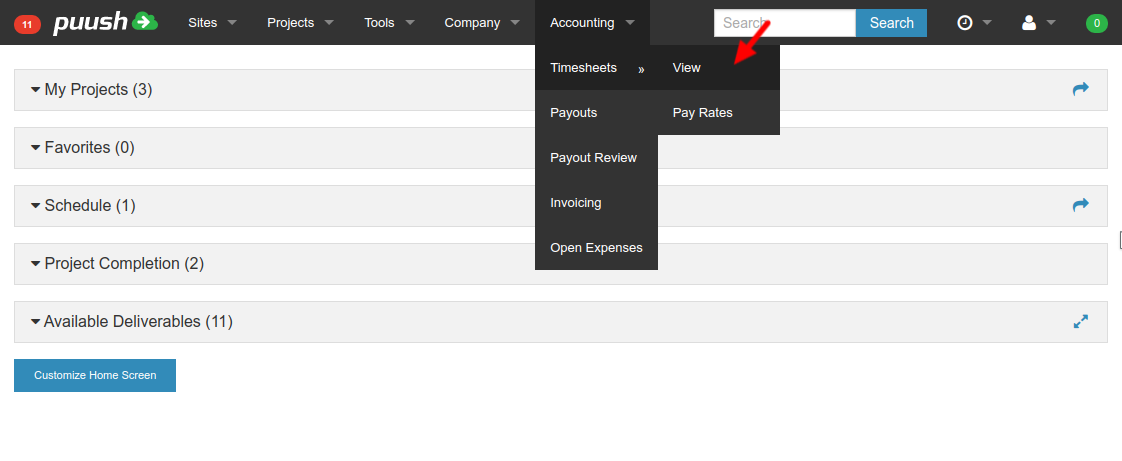Open the Sites dropdown menu
The image size is (1122, 461).
pos(212,23)
